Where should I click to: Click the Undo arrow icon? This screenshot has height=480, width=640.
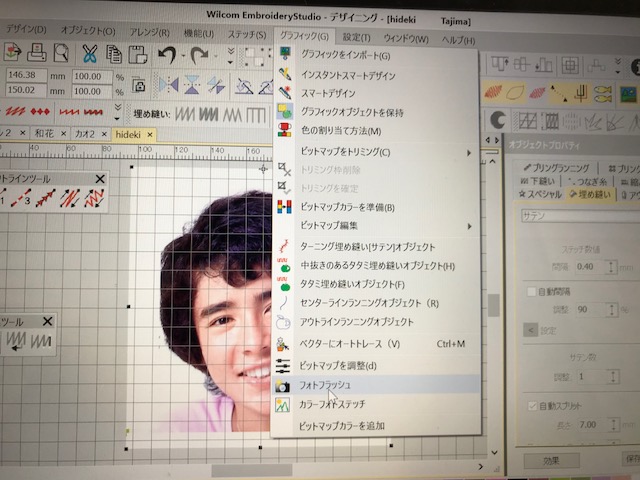click(x=167, y=55)
